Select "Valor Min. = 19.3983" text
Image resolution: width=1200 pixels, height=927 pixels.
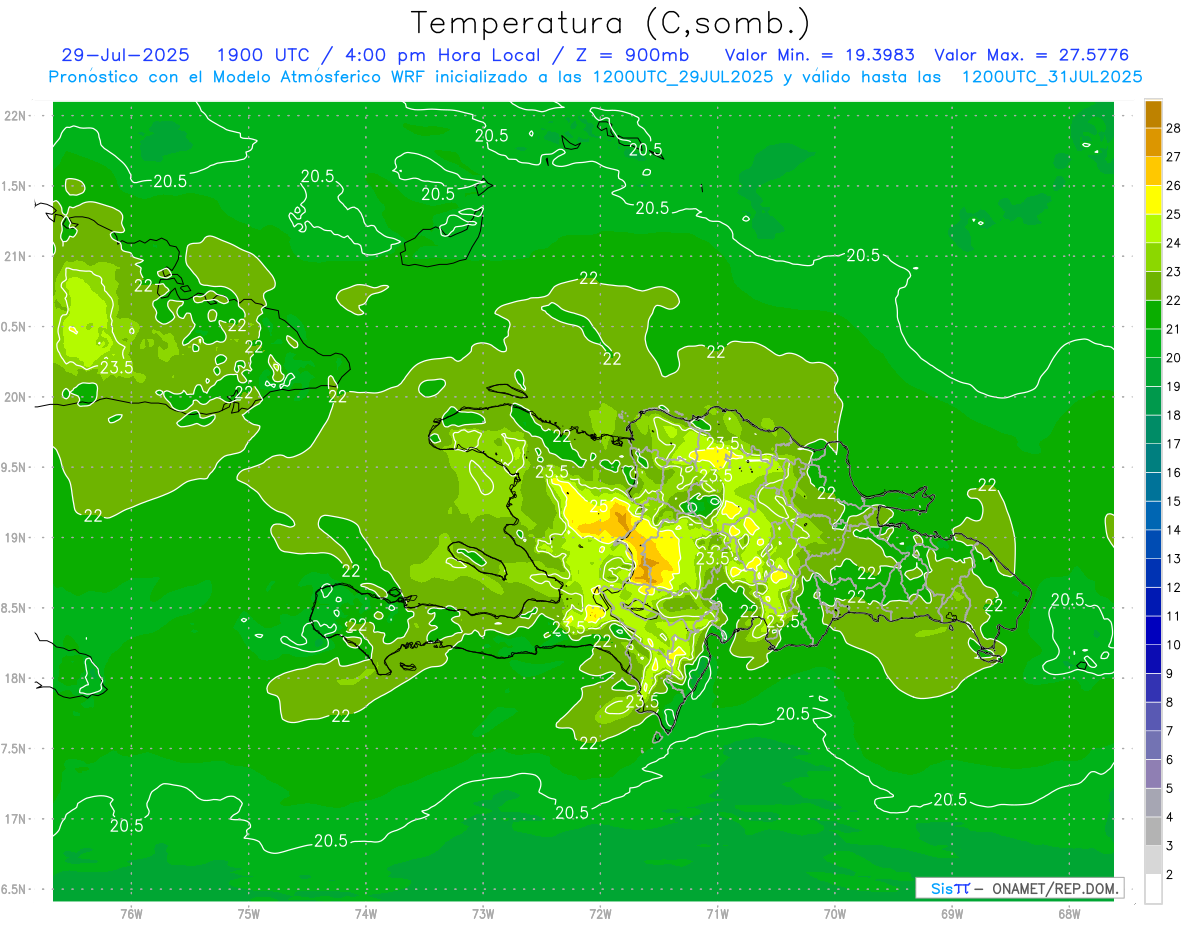819,55
